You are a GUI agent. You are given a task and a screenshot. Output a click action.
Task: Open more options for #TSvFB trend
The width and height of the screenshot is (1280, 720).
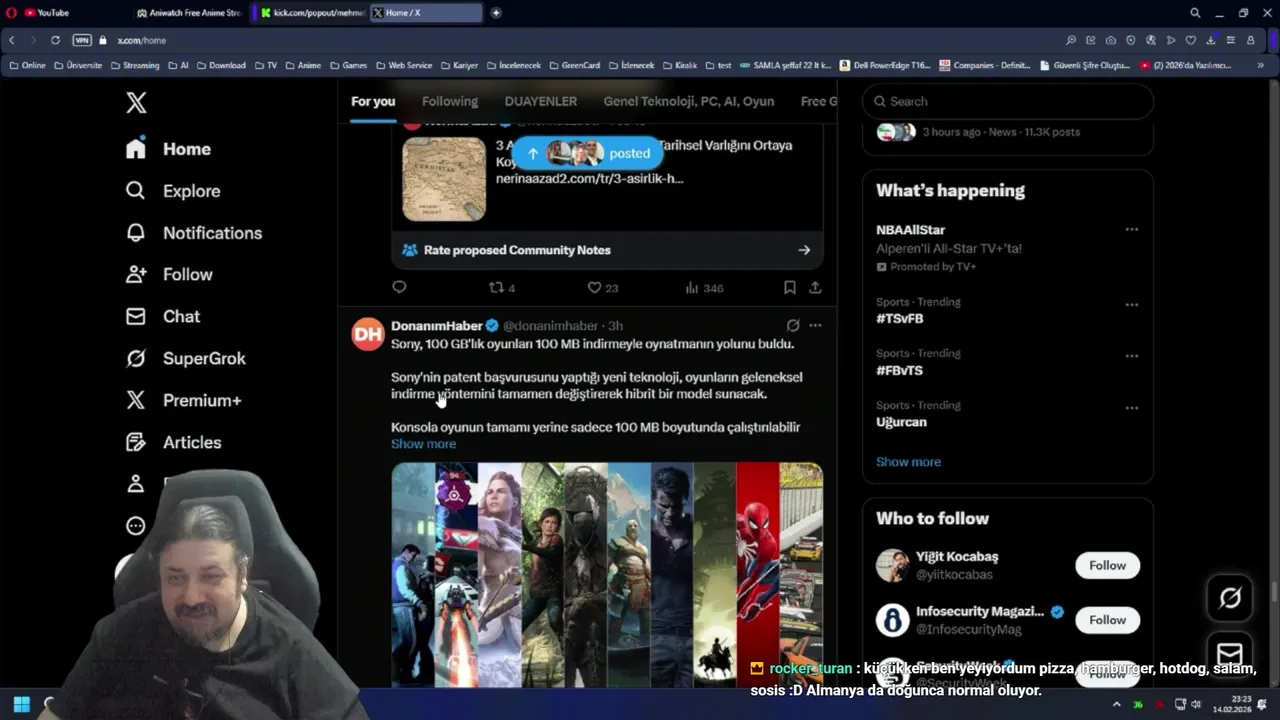[x=1131, y=304]
